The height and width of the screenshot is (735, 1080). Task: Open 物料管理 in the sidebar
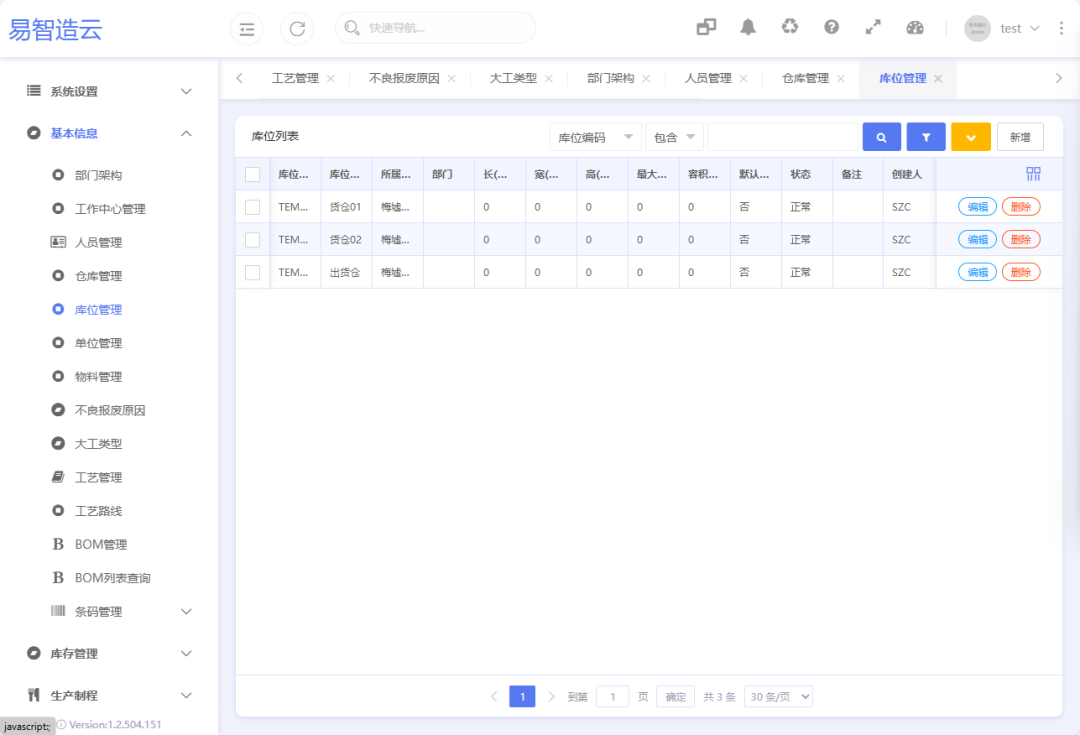(x=98, y=377)
